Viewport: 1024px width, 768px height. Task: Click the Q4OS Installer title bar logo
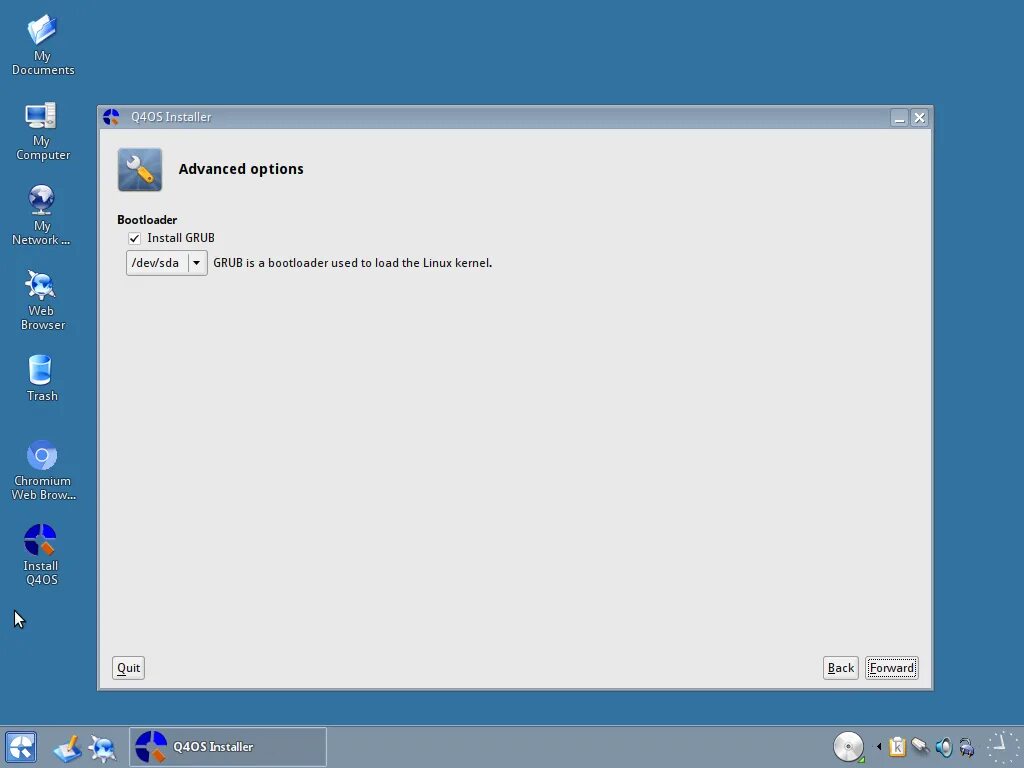[112, 117]
